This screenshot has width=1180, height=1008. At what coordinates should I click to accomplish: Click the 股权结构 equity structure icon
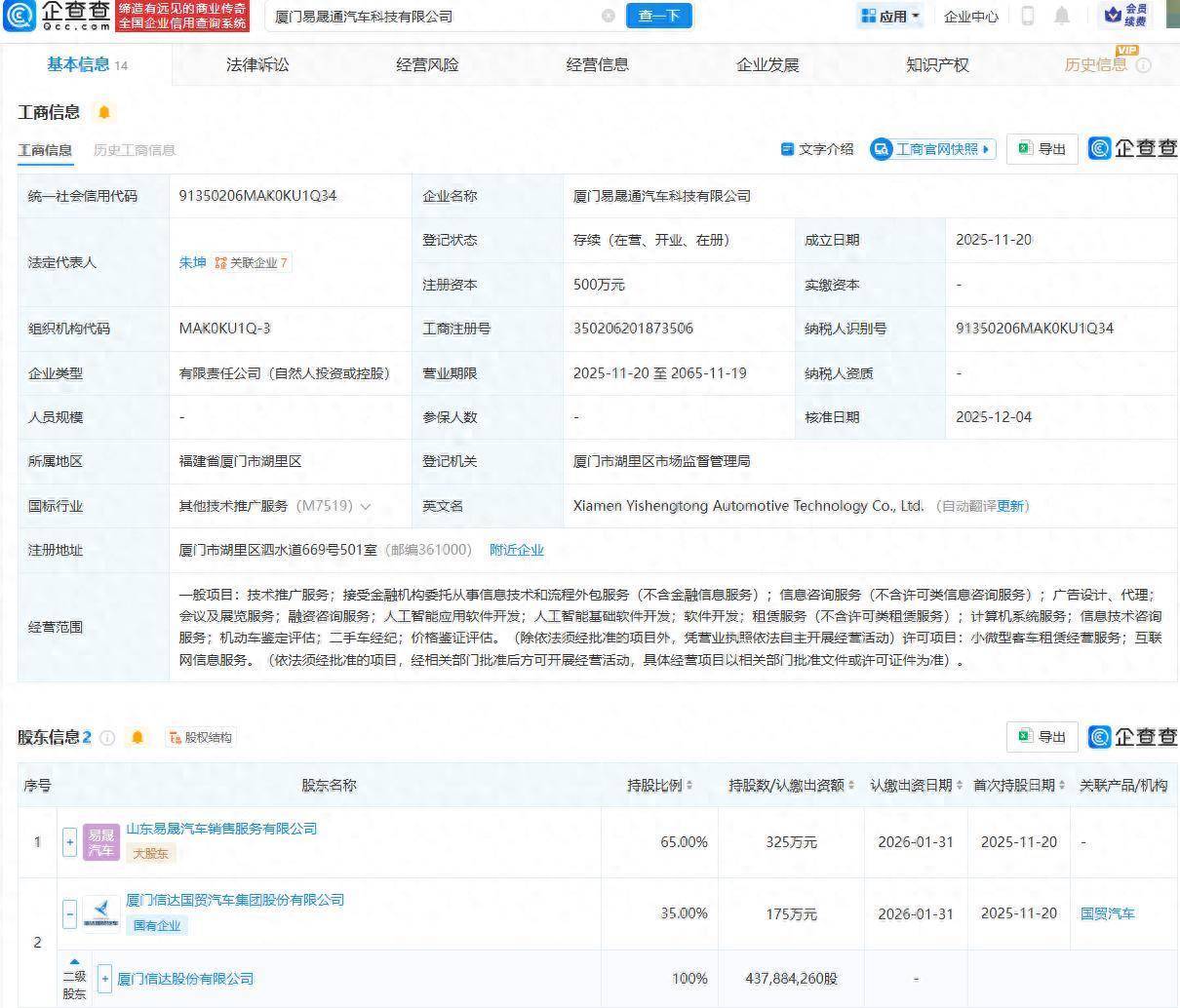(x=198, y=738)
